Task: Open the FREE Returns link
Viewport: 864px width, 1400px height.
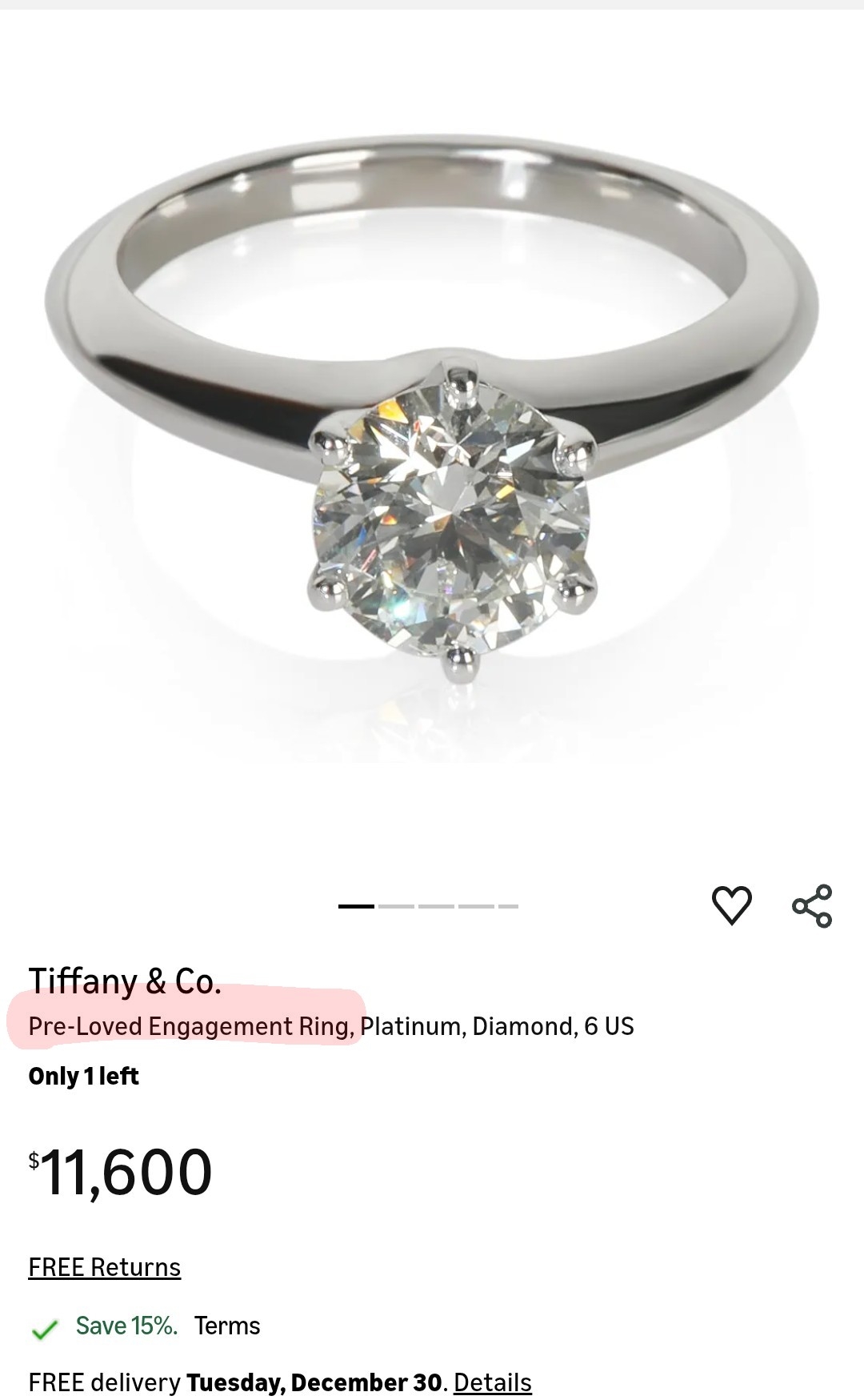Action: point(104,1267)
